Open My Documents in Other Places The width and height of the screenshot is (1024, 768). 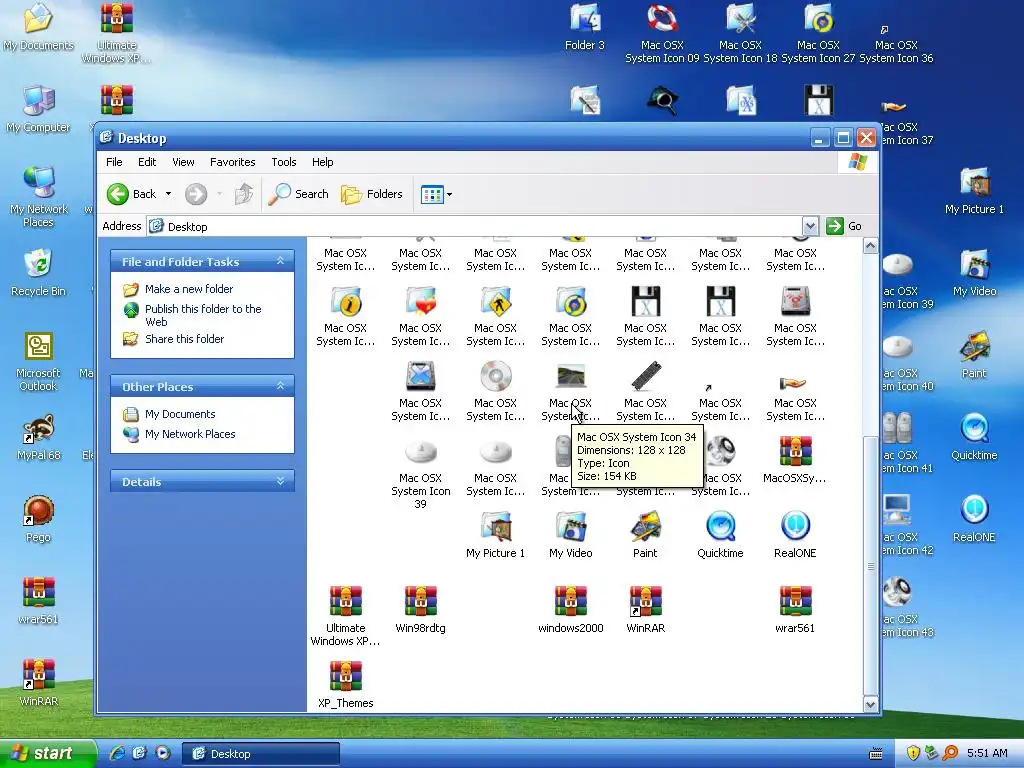pyautogui.click(x=180, y=414)
